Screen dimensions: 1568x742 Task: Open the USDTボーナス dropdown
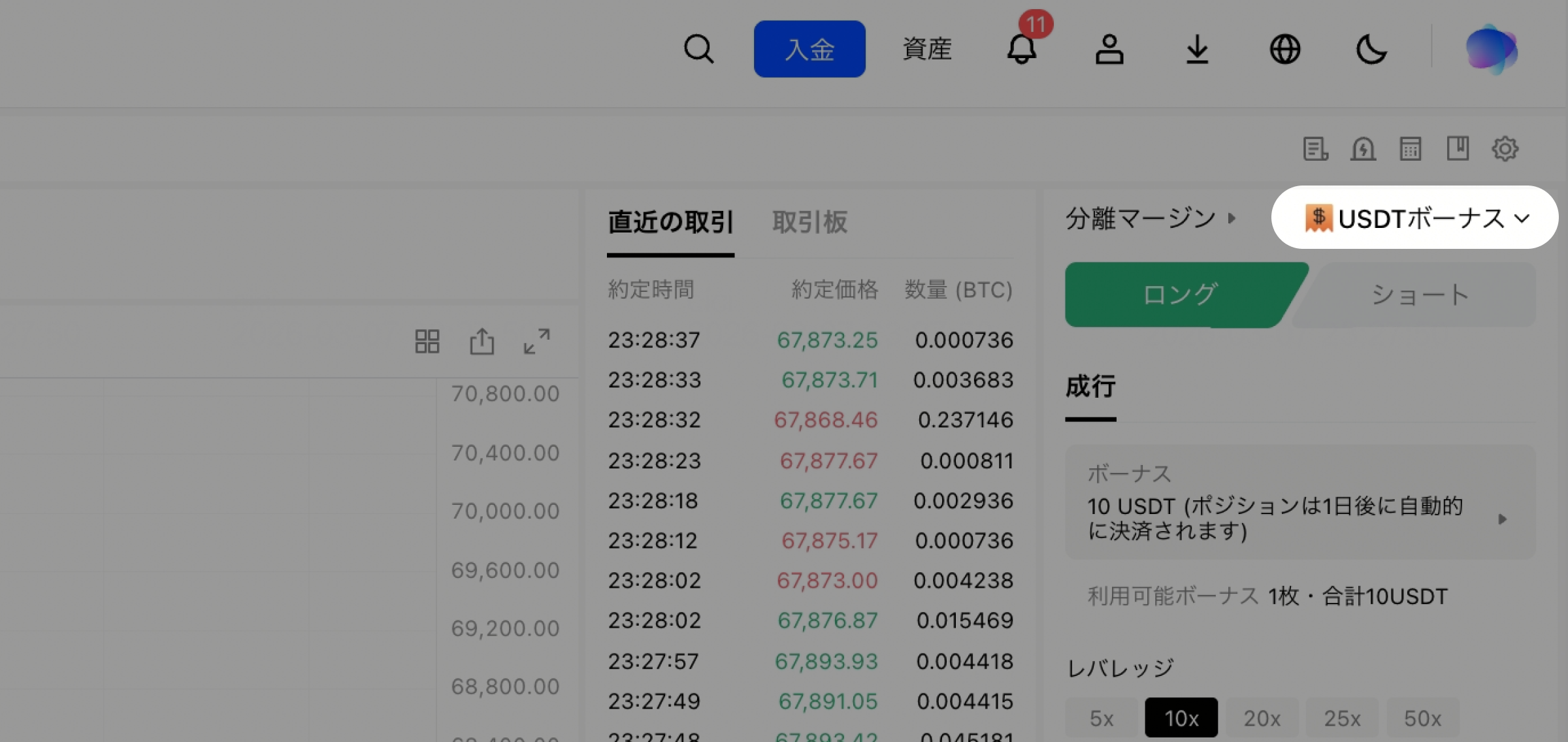point(1415,218)
